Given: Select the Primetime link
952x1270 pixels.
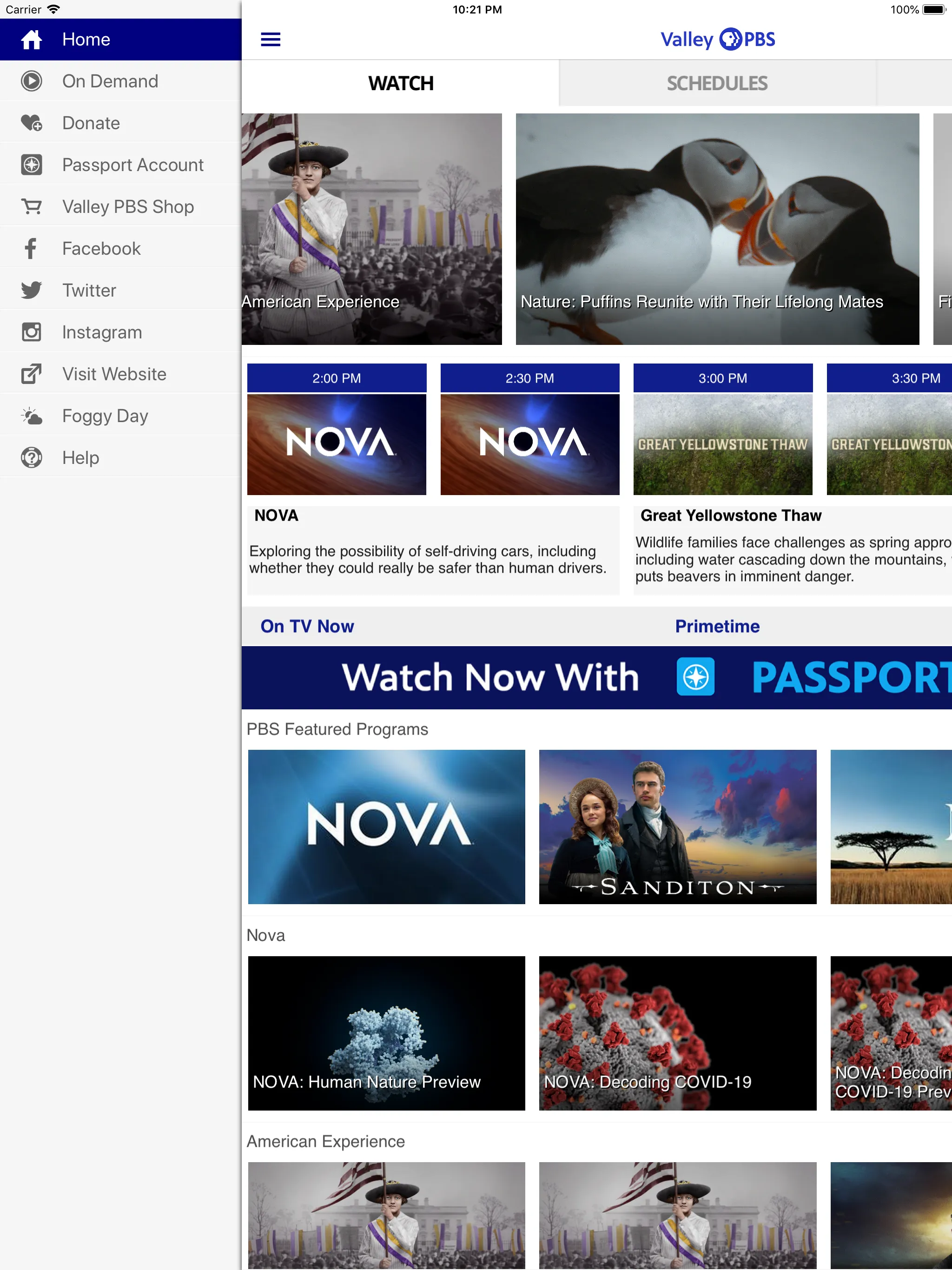Looking at the screenshot, I should point(717,626).
